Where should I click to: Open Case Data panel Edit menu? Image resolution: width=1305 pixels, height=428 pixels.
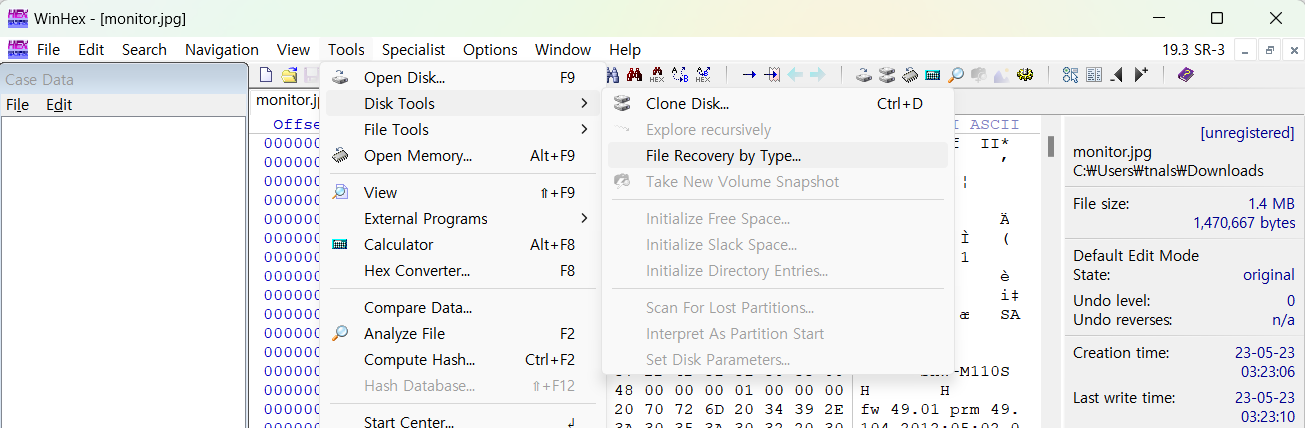(59, 105)
